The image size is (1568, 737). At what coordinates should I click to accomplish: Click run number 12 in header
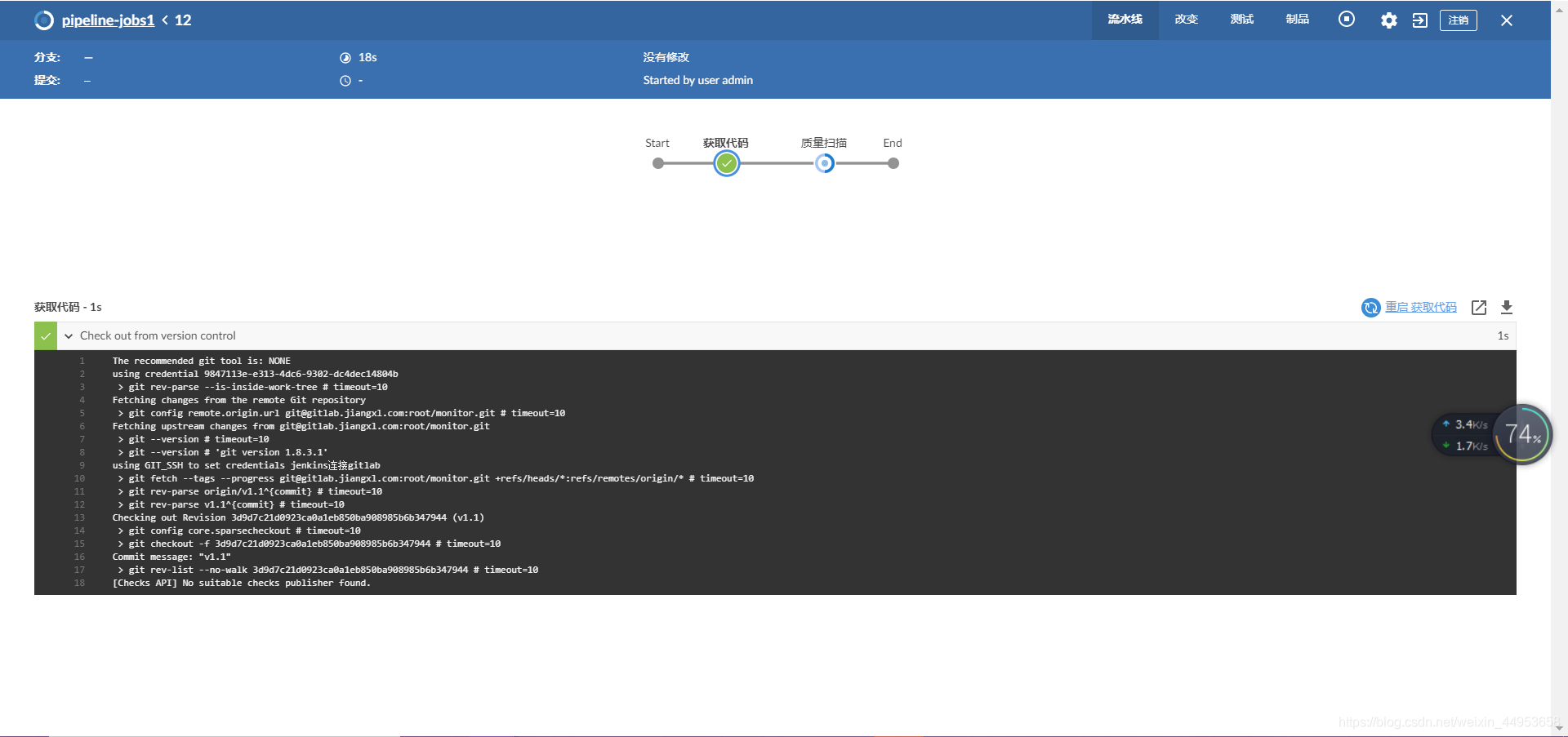pyautogui.click(x=183, y=20)
